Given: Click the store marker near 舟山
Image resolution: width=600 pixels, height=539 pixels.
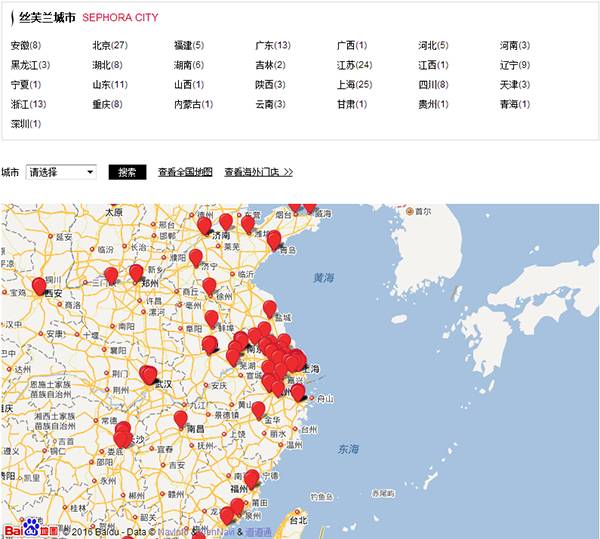Looking at the screenshot, I should (298, 393).
